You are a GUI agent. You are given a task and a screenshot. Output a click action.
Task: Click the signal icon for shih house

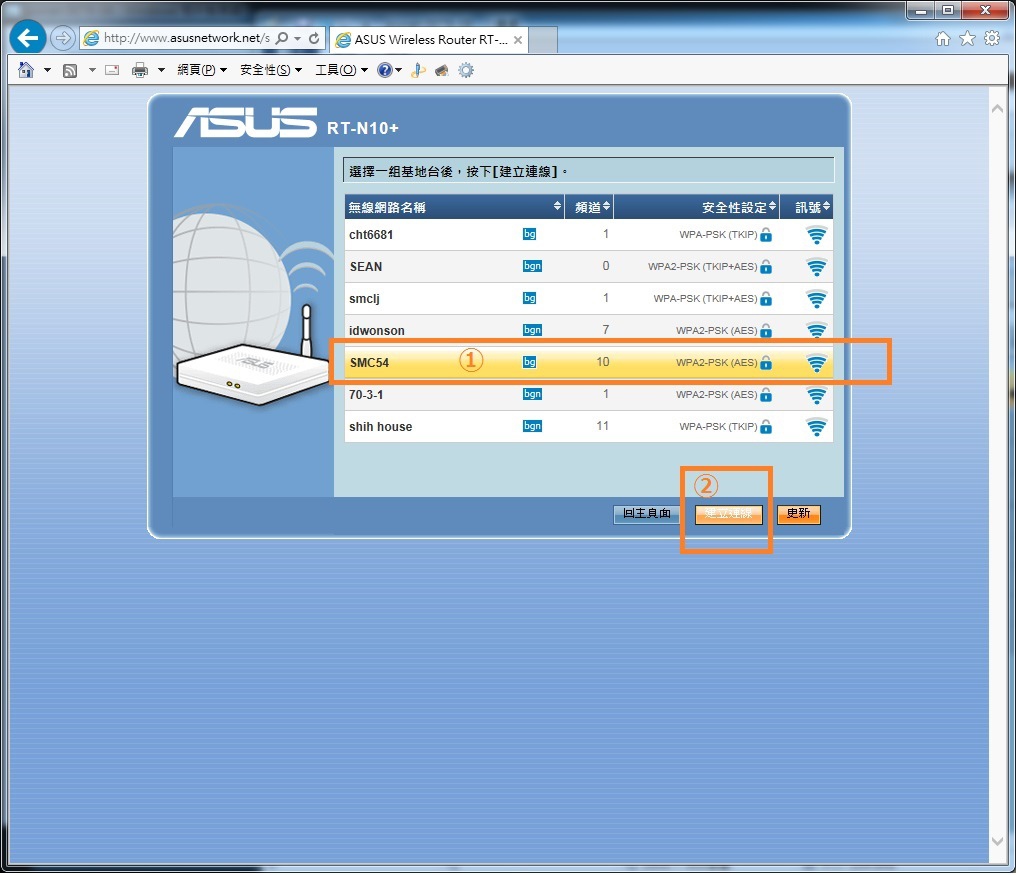(816, 426)
